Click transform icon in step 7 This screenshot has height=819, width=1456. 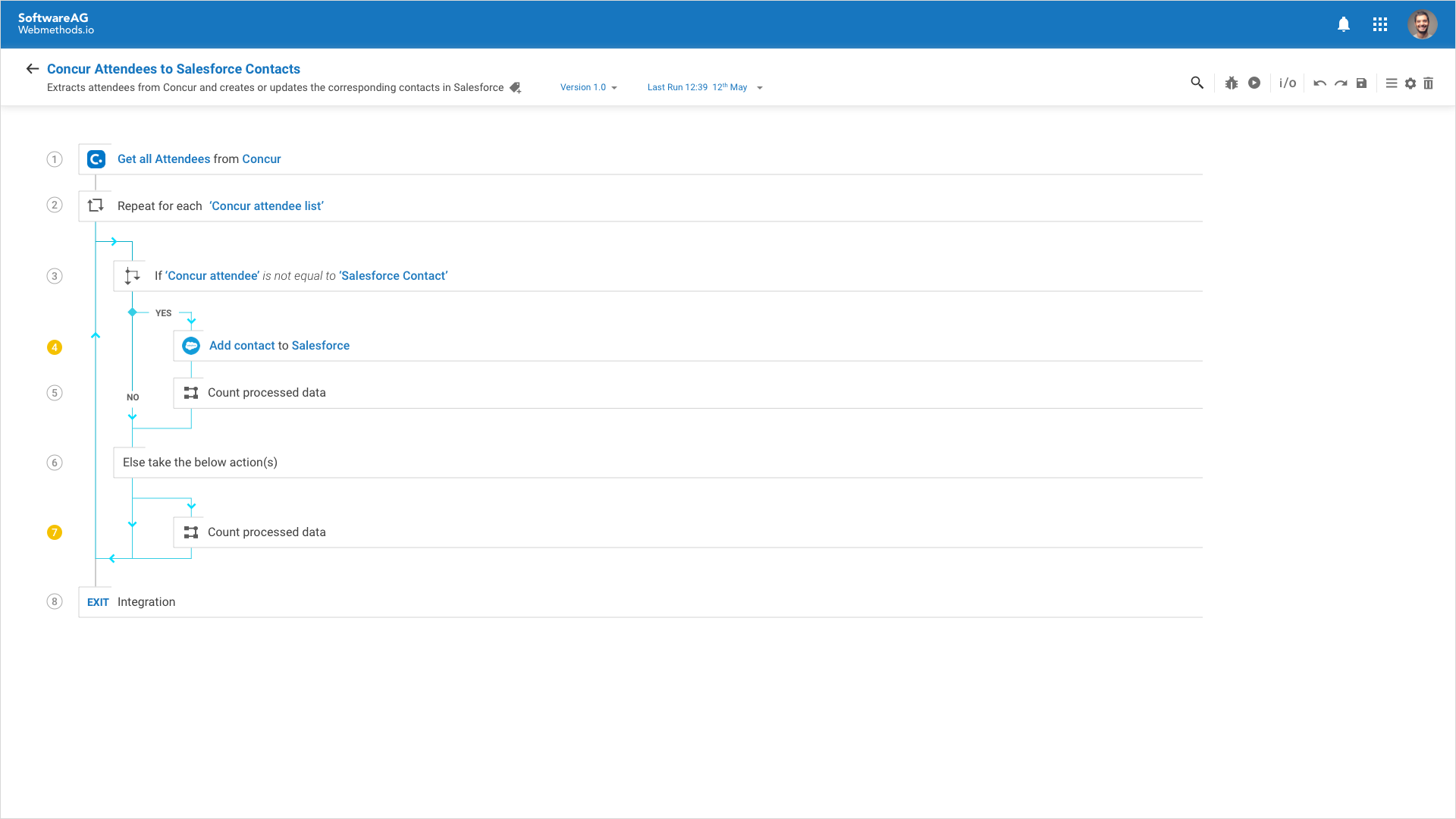pyautogui.click(x=191, y=532)
